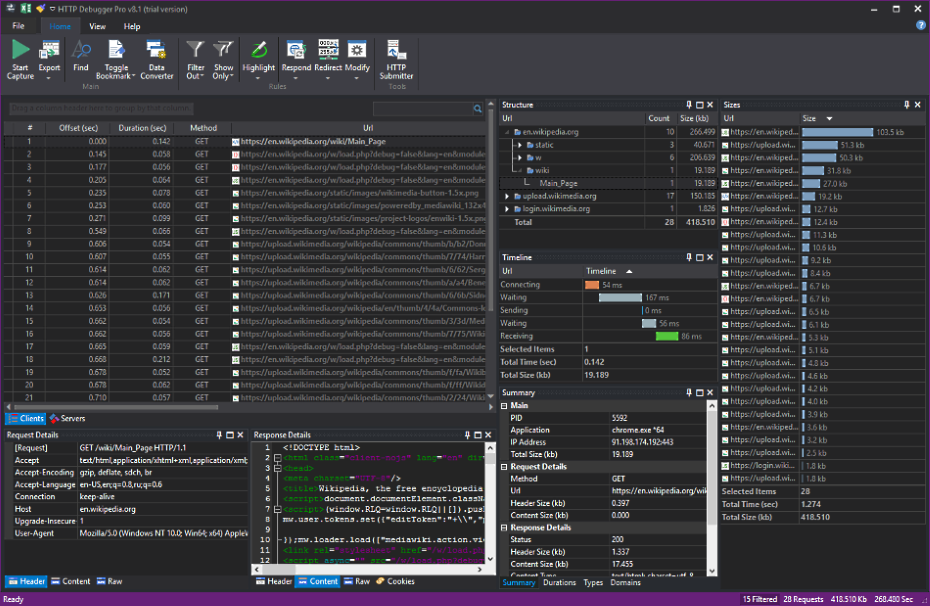Open the File menu
The width and height of the screenshot is (930, 606).
(x=18, y=26)
